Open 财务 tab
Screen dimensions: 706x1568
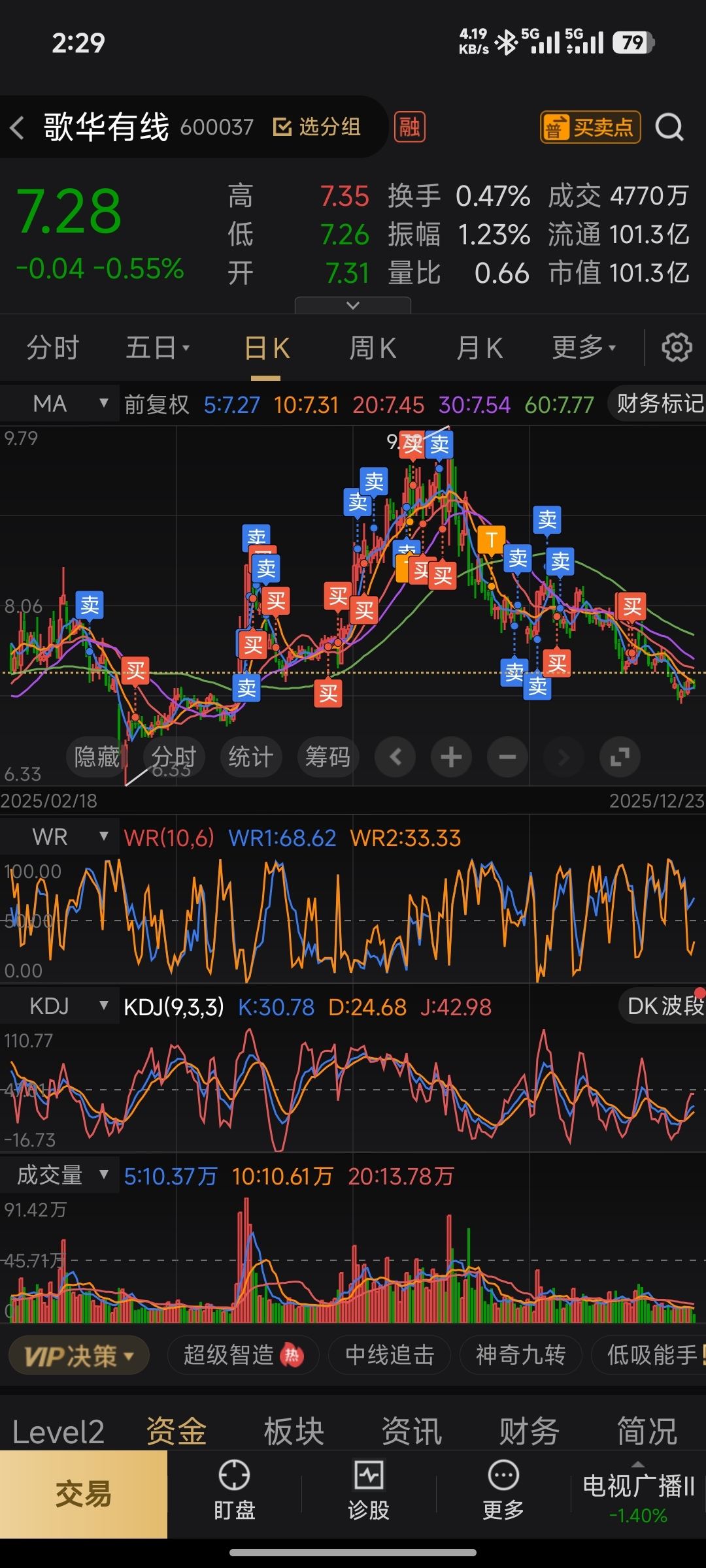(529, 1431)
